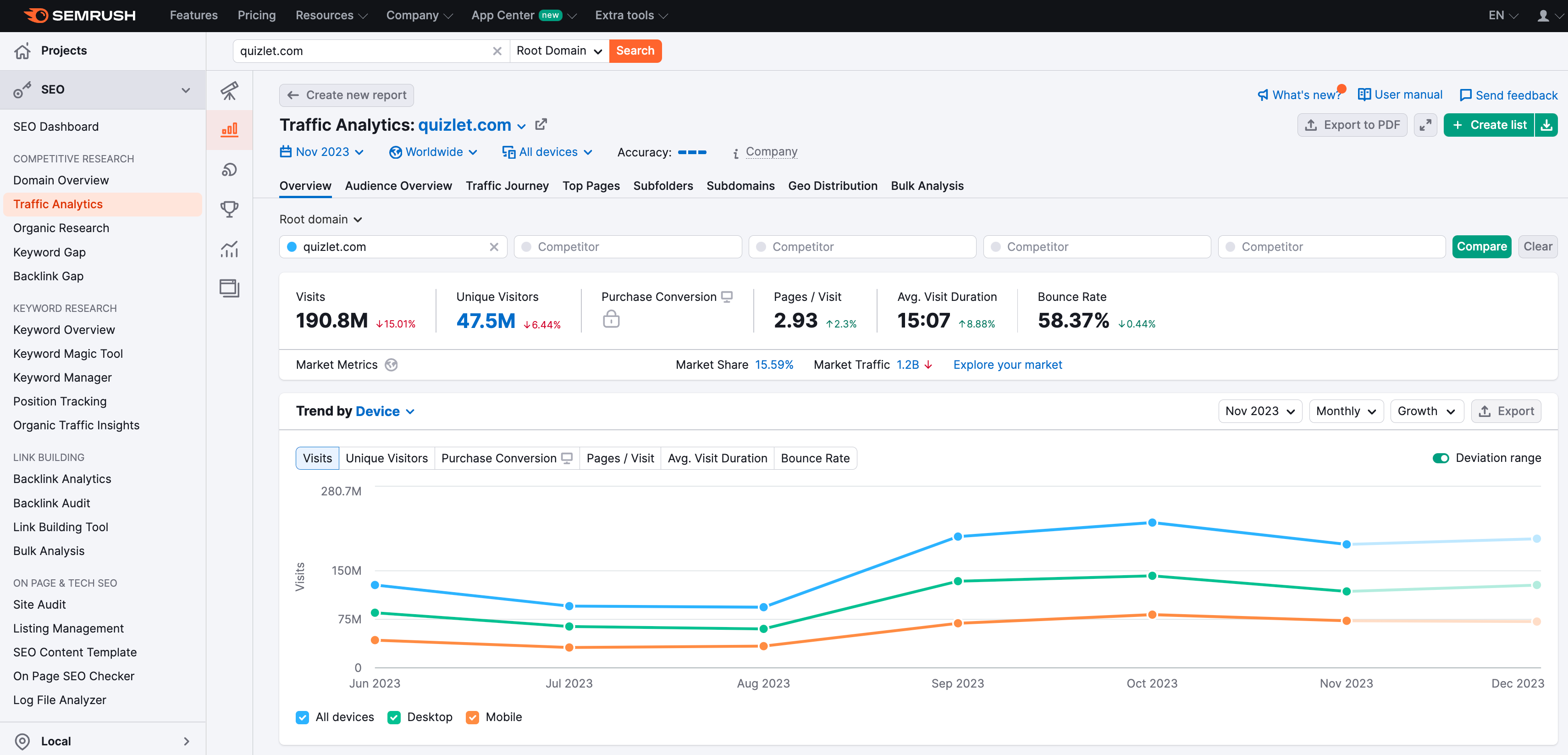The image size is (1568, 755).
Task: Open the social radar icon in the side rail
Action: [x=230, y=169]
